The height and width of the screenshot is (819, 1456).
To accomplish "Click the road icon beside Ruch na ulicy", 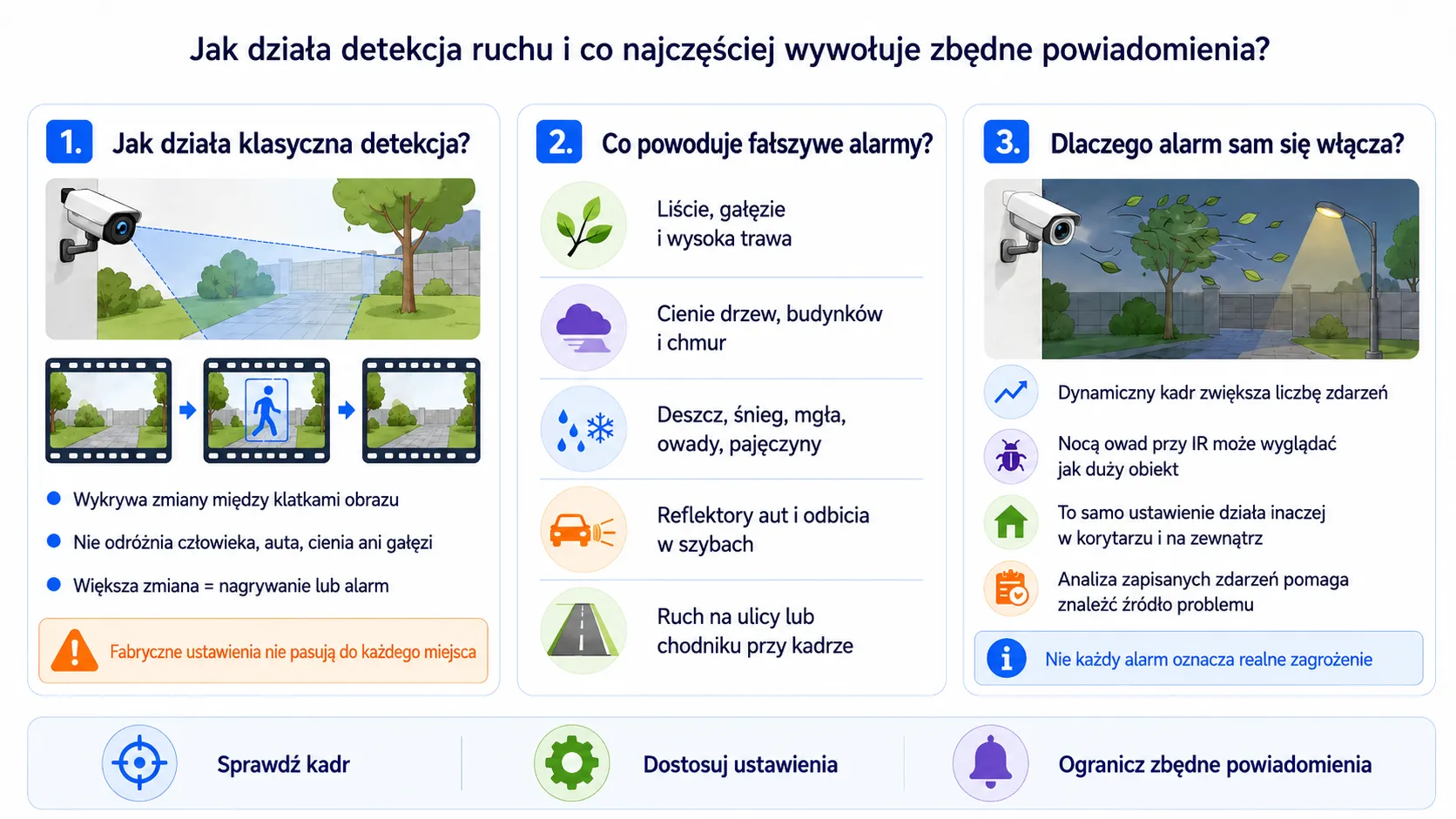I will coord(583,630).
